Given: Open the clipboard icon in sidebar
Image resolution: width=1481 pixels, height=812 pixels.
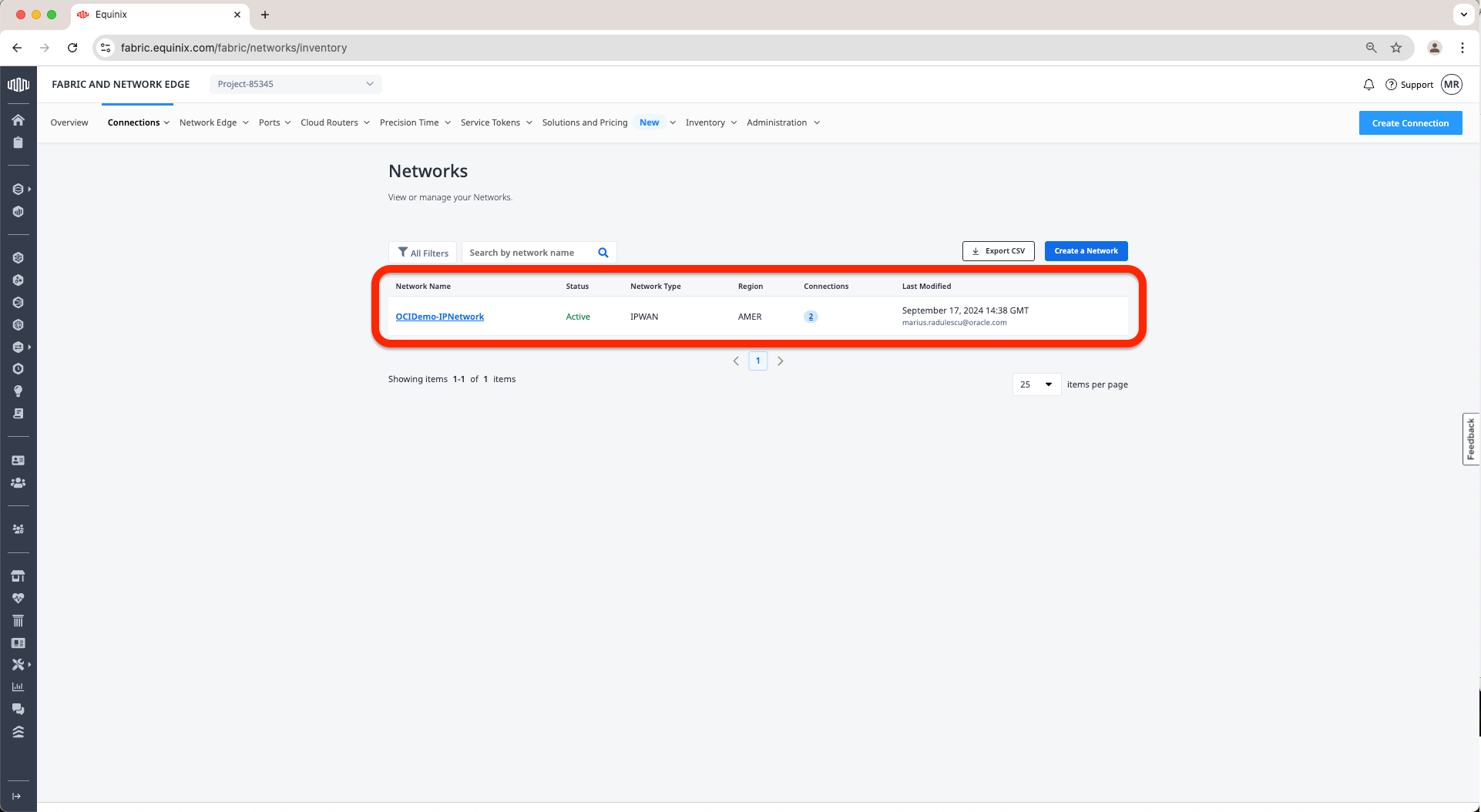Looking at the screenshot, I should click(18, 143).
